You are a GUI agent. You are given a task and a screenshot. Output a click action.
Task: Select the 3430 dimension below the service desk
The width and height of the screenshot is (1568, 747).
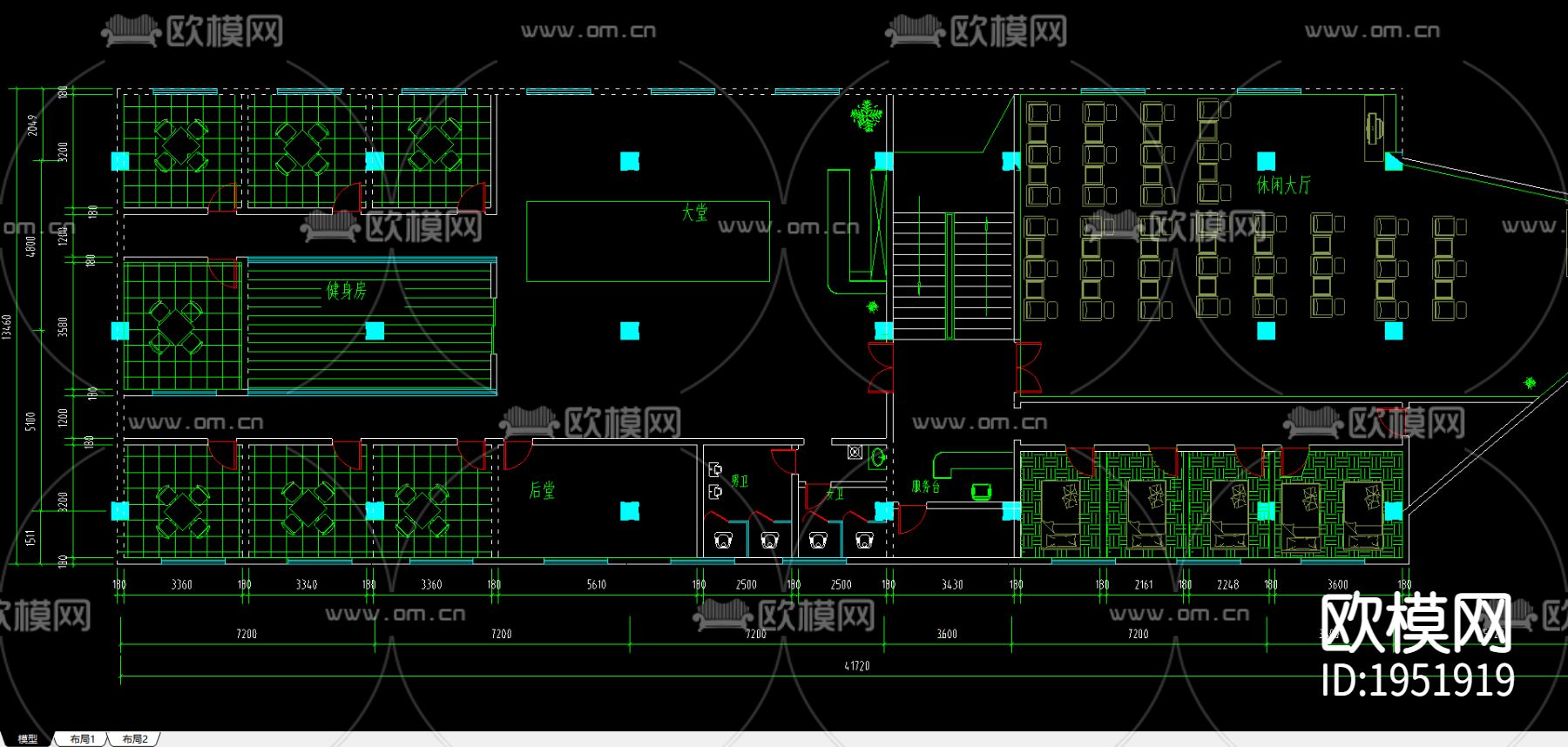pyautogui.click(x=952, y=585)
